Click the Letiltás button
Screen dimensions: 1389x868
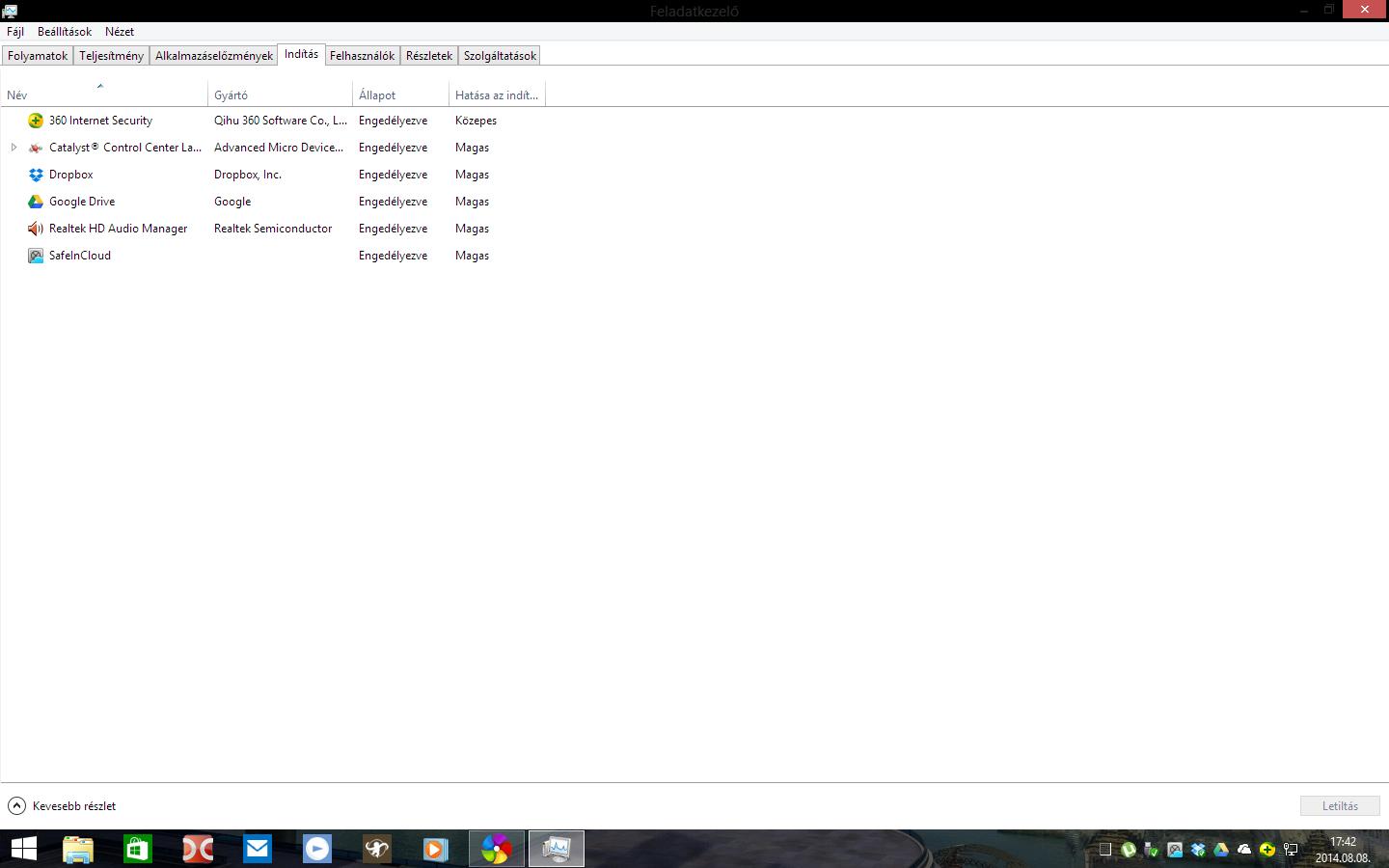[1340, 806]
